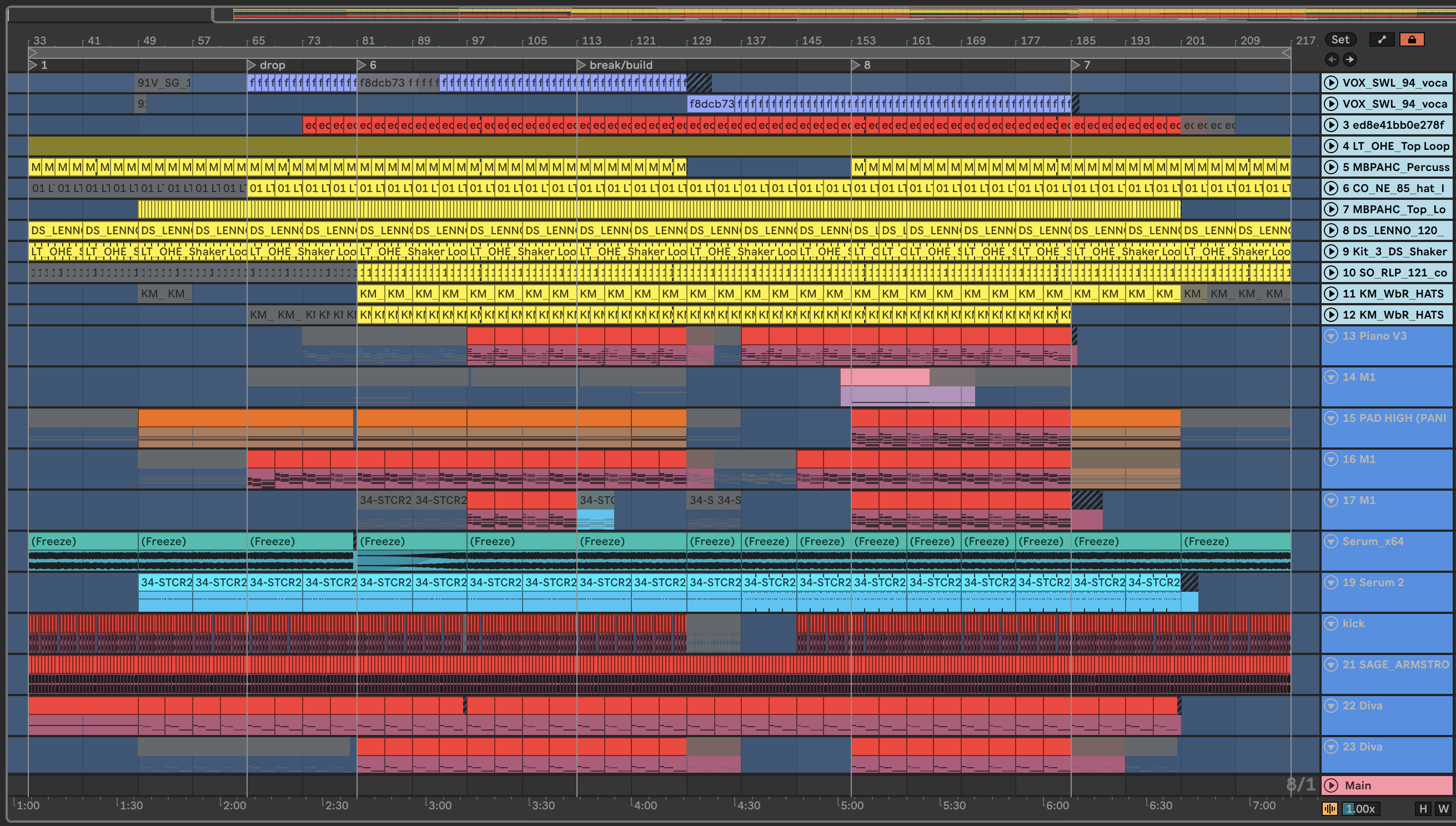The image size is (1456, 826).
Task: Click the 23 Diva track name
Action: click(1362, 747)
